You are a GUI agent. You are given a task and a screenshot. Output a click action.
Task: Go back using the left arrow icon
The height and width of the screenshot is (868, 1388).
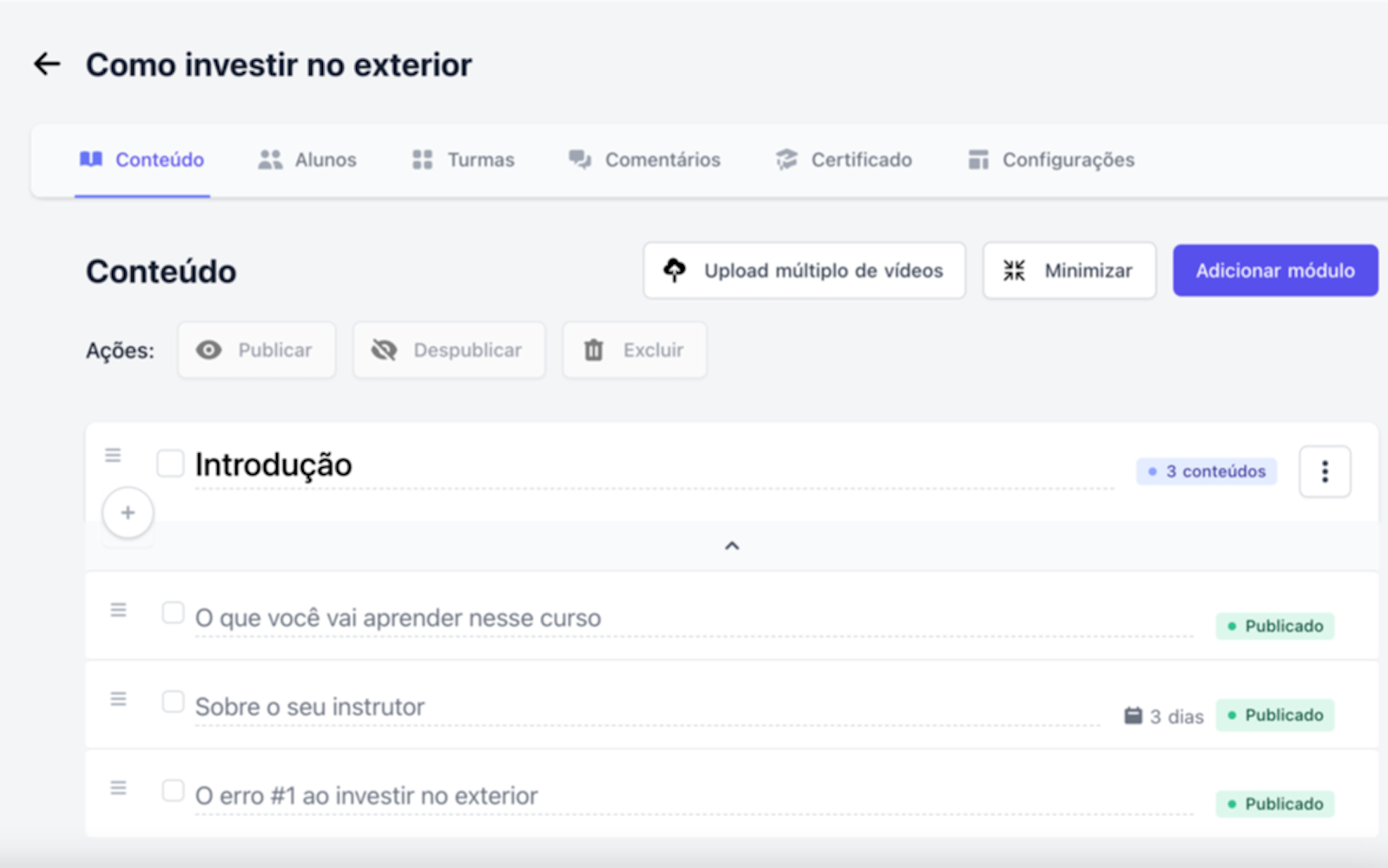(47, 64)
